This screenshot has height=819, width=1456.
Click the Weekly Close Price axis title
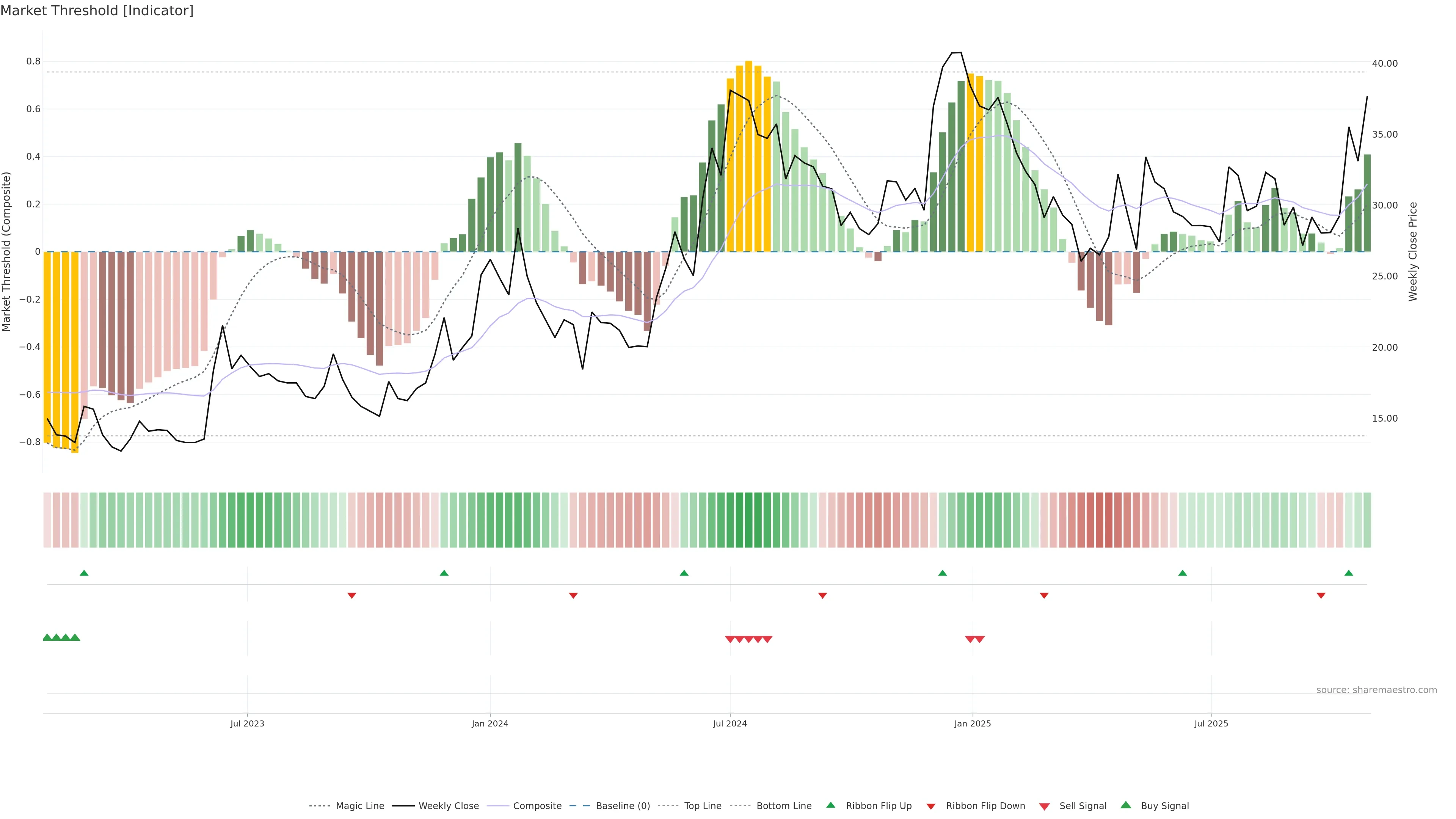1413,251
